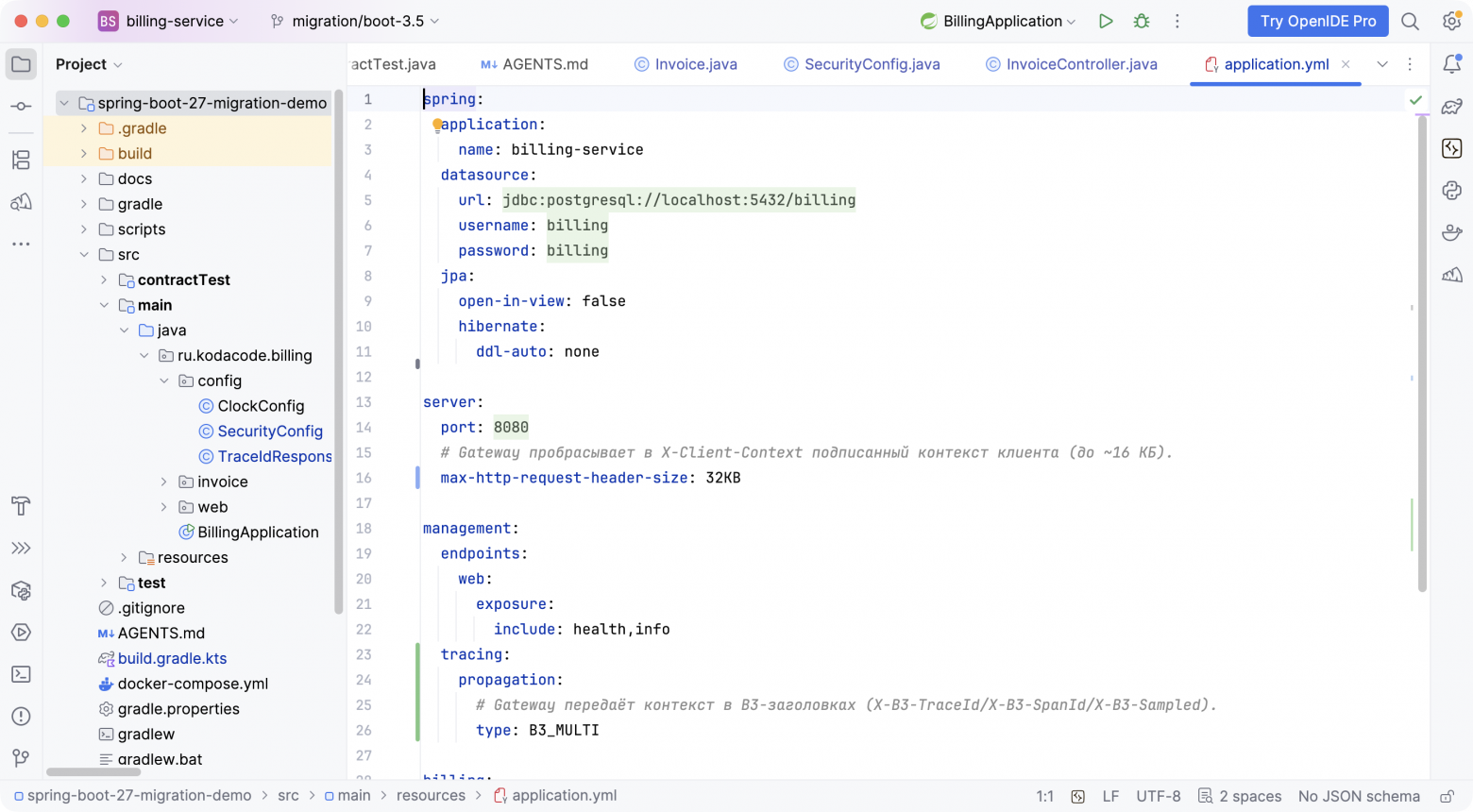Open Search Everywhere magnifier icon
The width and height of the screenshot is (1473, 812).
click(x=1410, y=21)
